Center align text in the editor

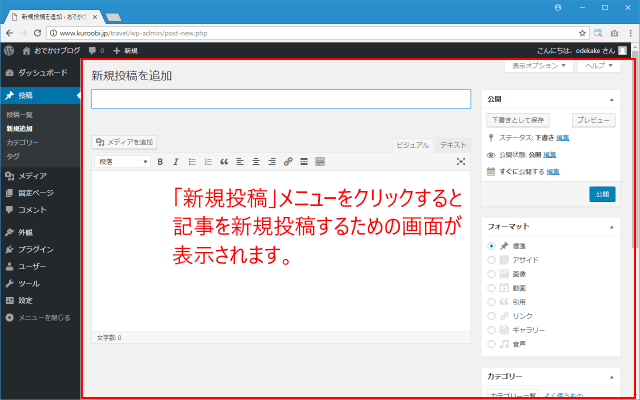coord(256,162)
